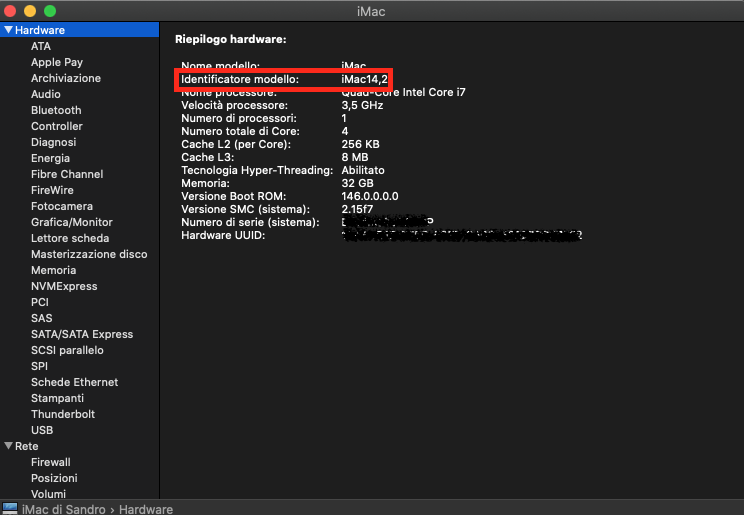The image size is (744, 515).
Task: Click the '3,5 GHz' processor speed value
Action: (x=362, y=105)
